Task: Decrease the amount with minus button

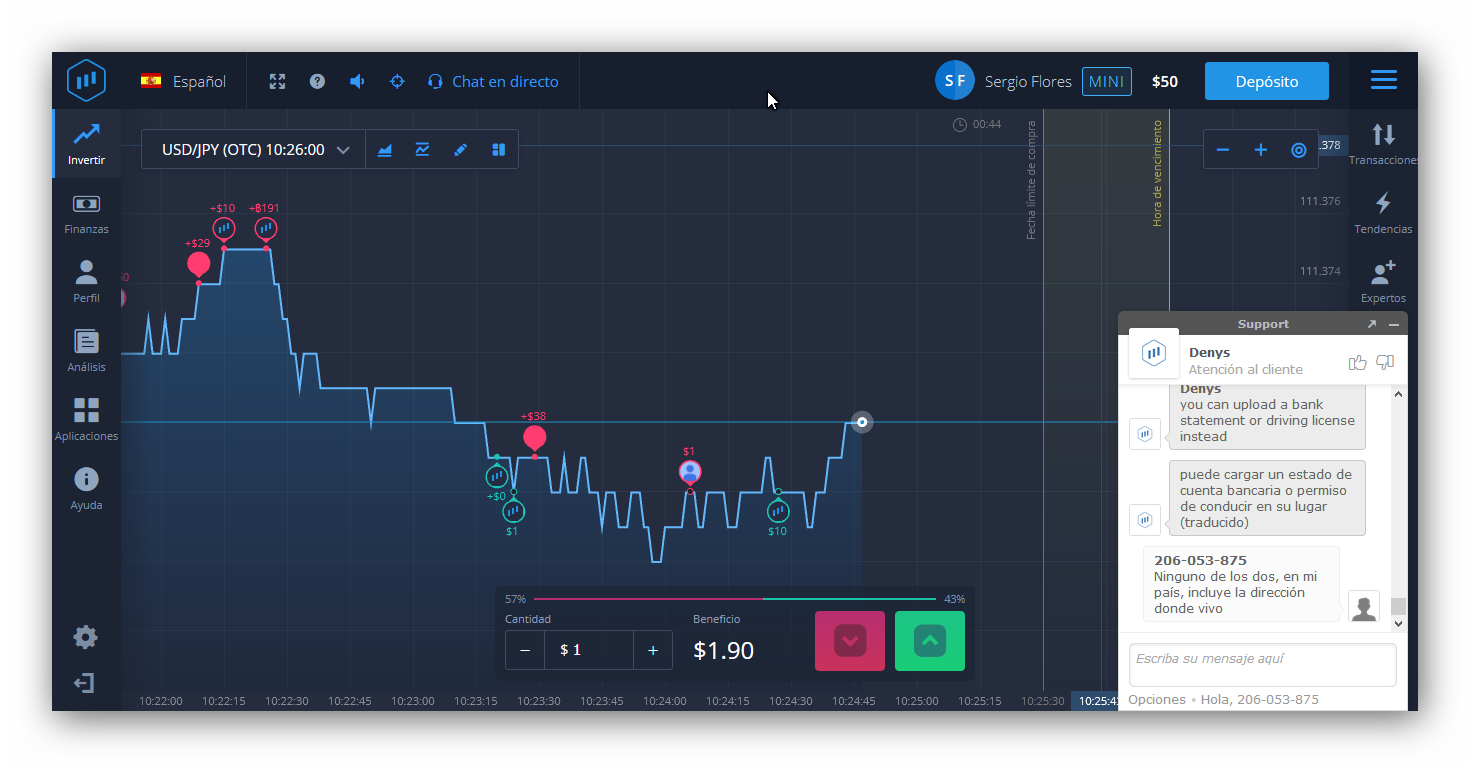Action: [x=525, y=650]
